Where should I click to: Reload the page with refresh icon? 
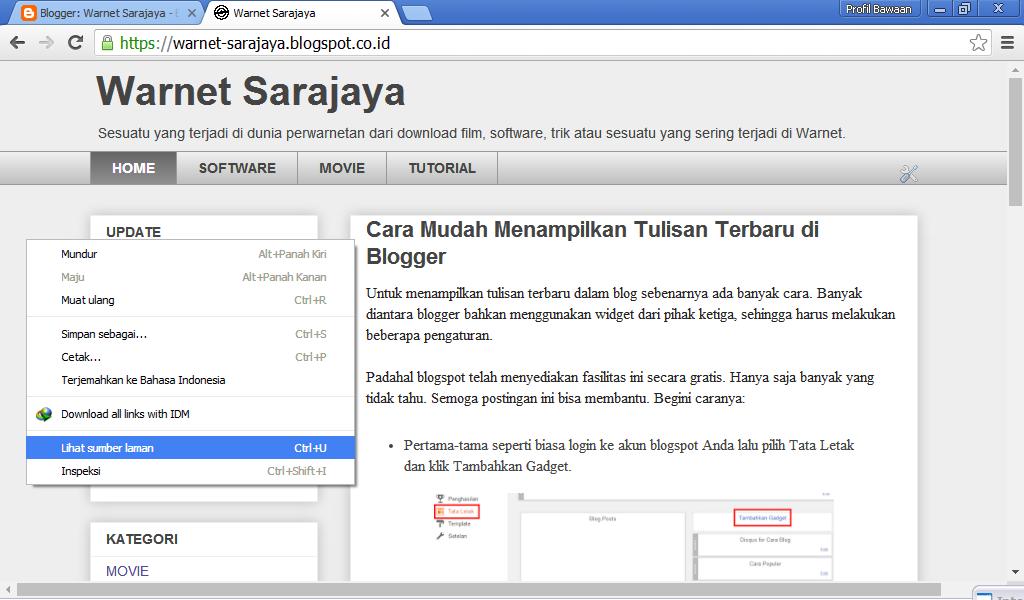click(x=75, y=43)
